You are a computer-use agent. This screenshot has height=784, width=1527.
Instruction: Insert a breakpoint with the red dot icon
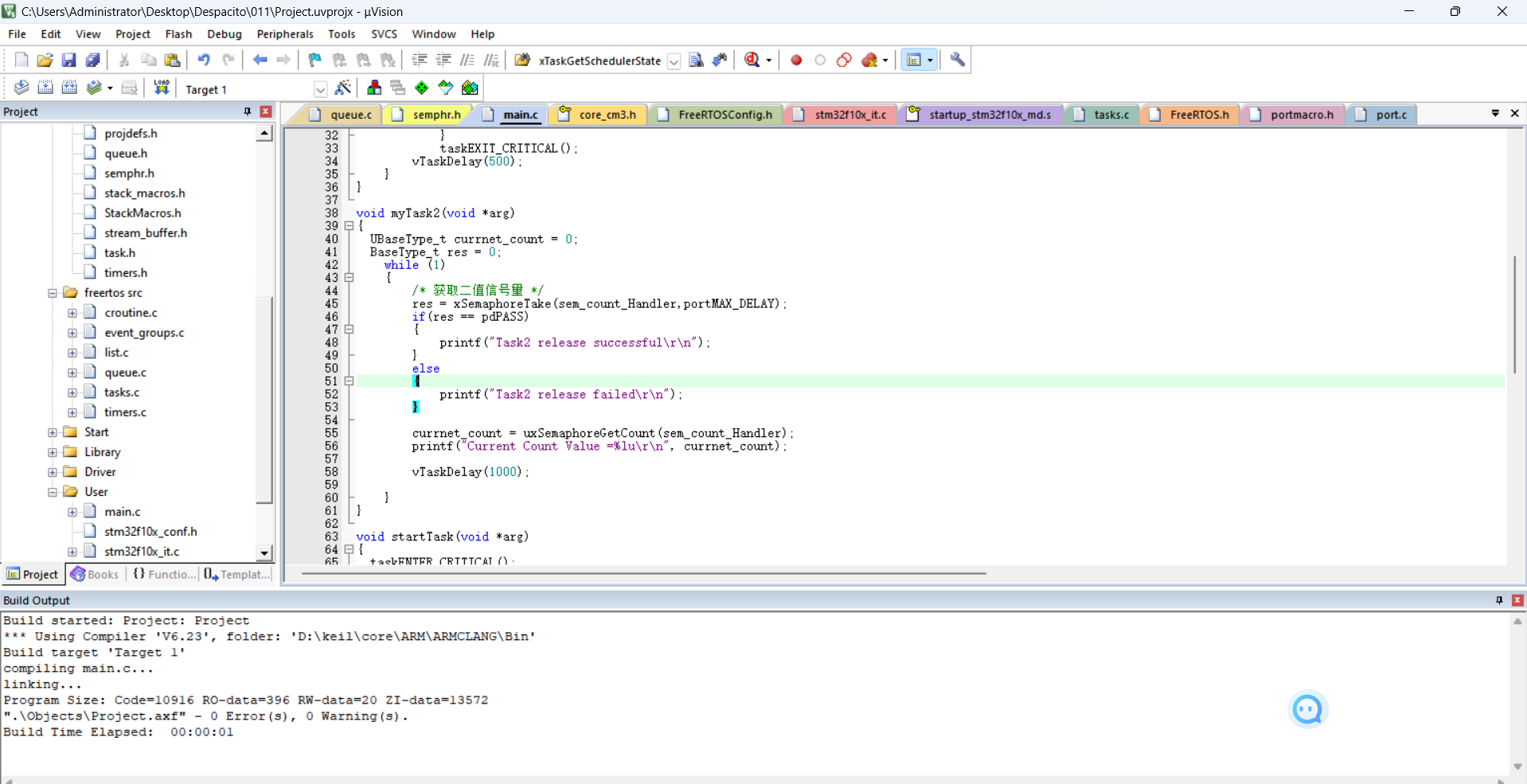pos(796,60)
